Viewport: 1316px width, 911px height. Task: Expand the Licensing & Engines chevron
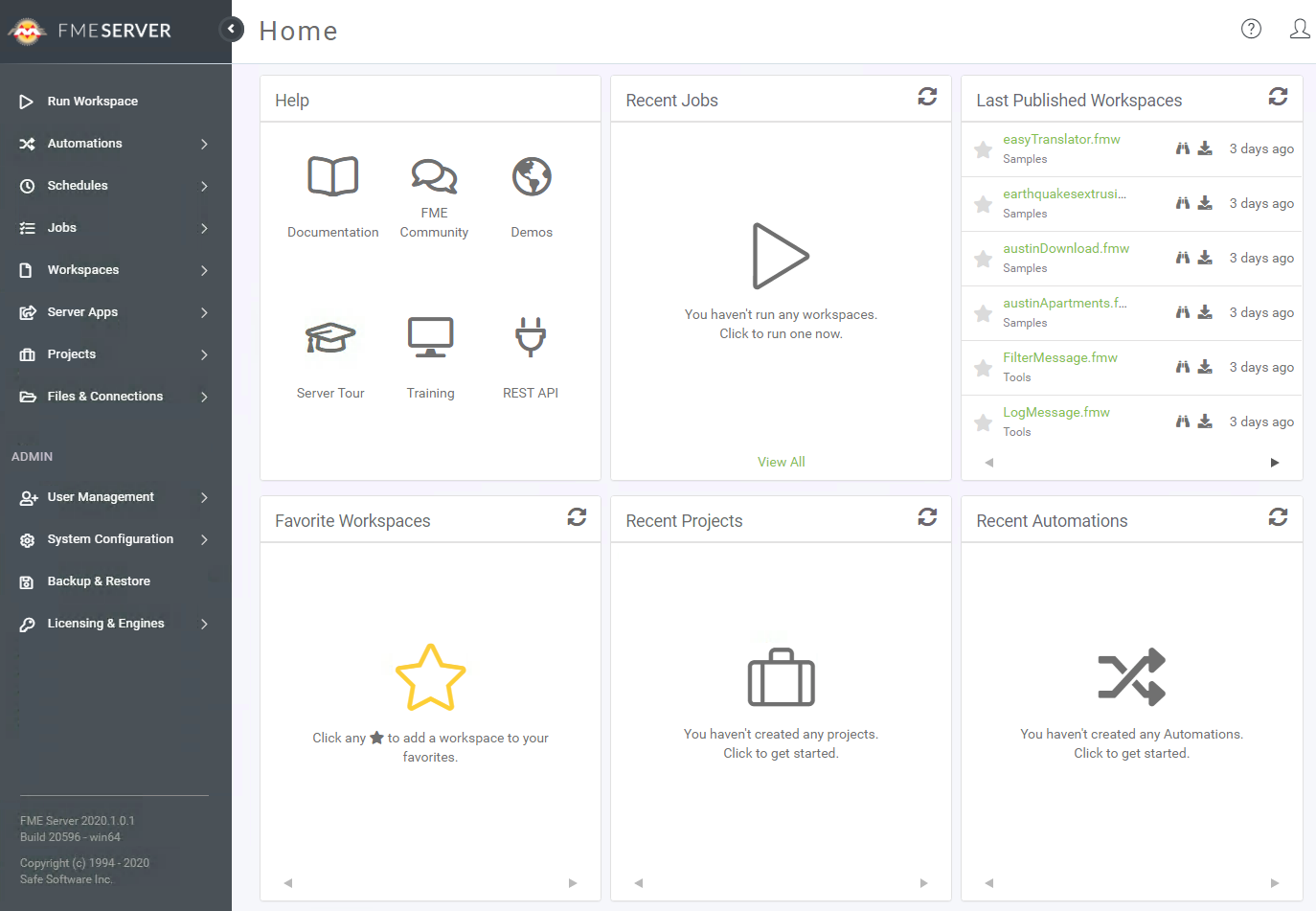tap(204, 624)
